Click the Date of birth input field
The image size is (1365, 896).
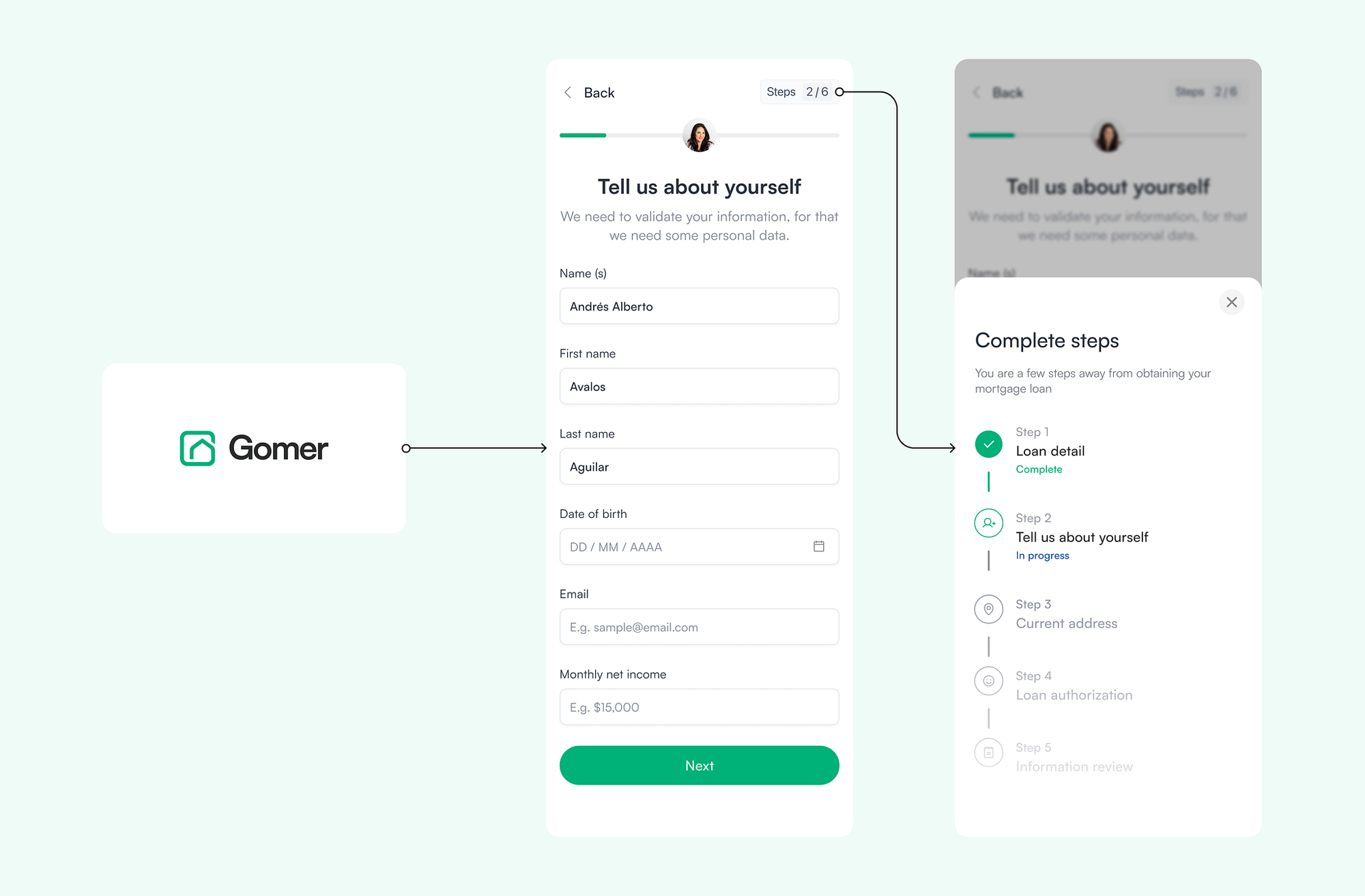pos(700,546)
